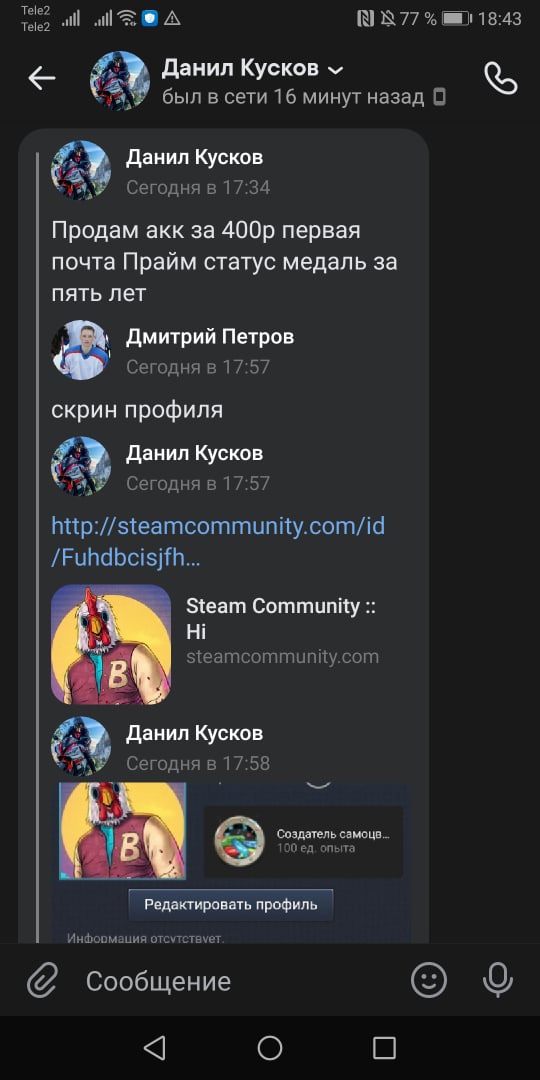Screen dimensions: 540x1080
Task: Expand the chevron next to Данил Кусков
Action: [335, 70]
